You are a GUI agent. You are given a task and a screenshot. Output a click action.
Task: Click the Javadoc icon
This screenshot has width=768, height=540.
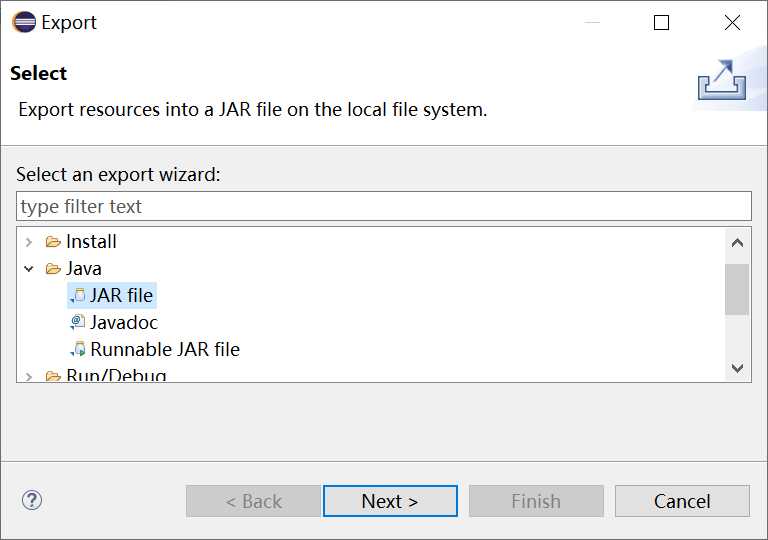click(x=78, y=322)
